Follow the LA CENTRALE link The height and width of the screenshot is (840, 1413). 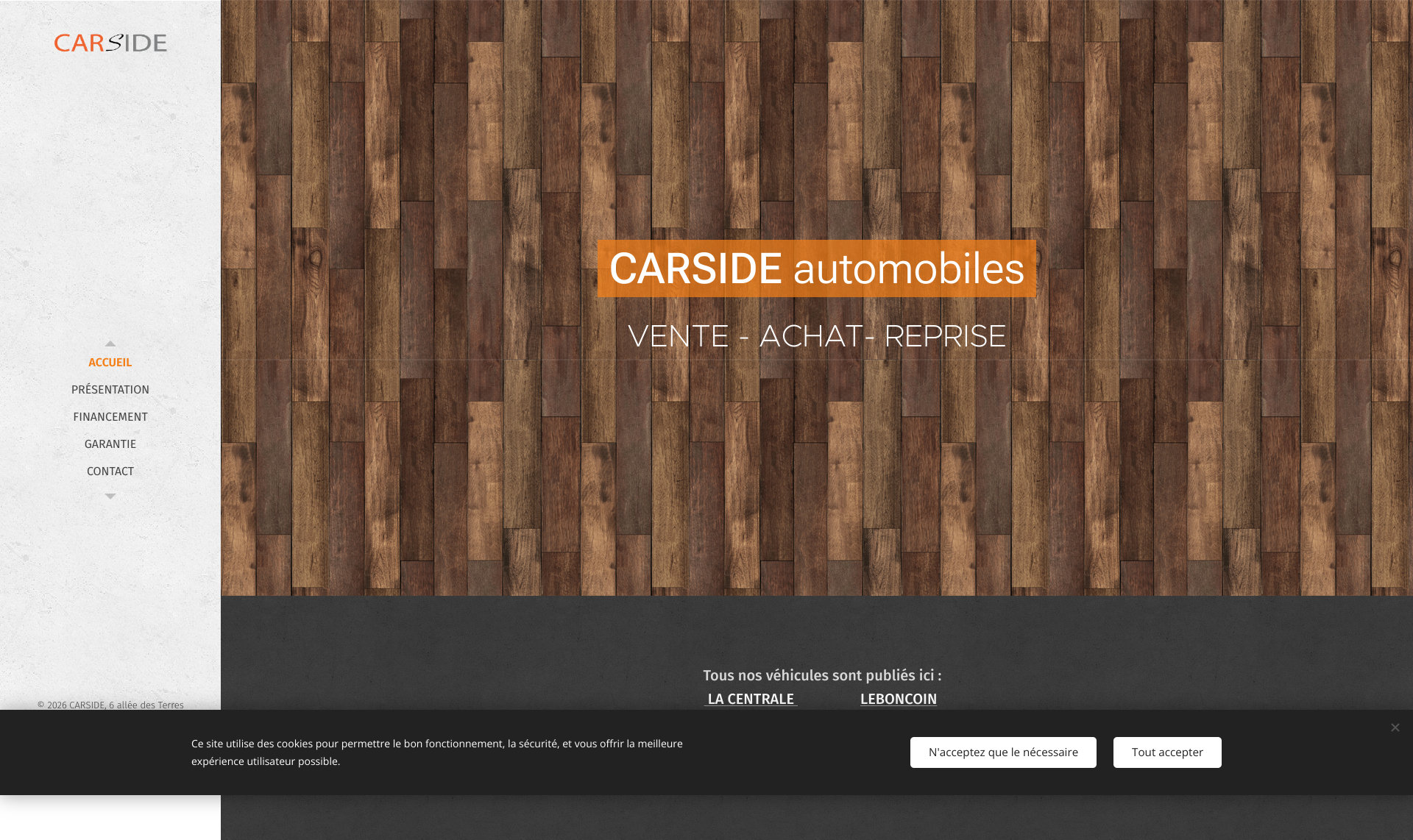tap(751, 700)
